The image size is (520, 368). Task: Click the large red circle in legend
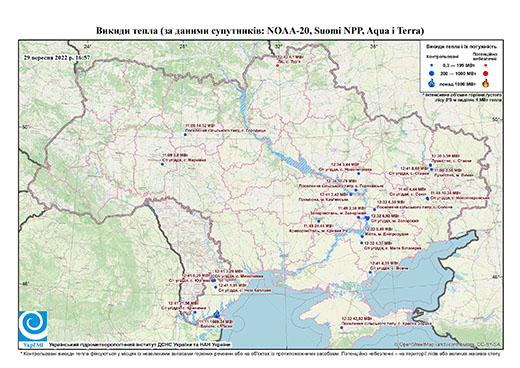coord(485,74)
